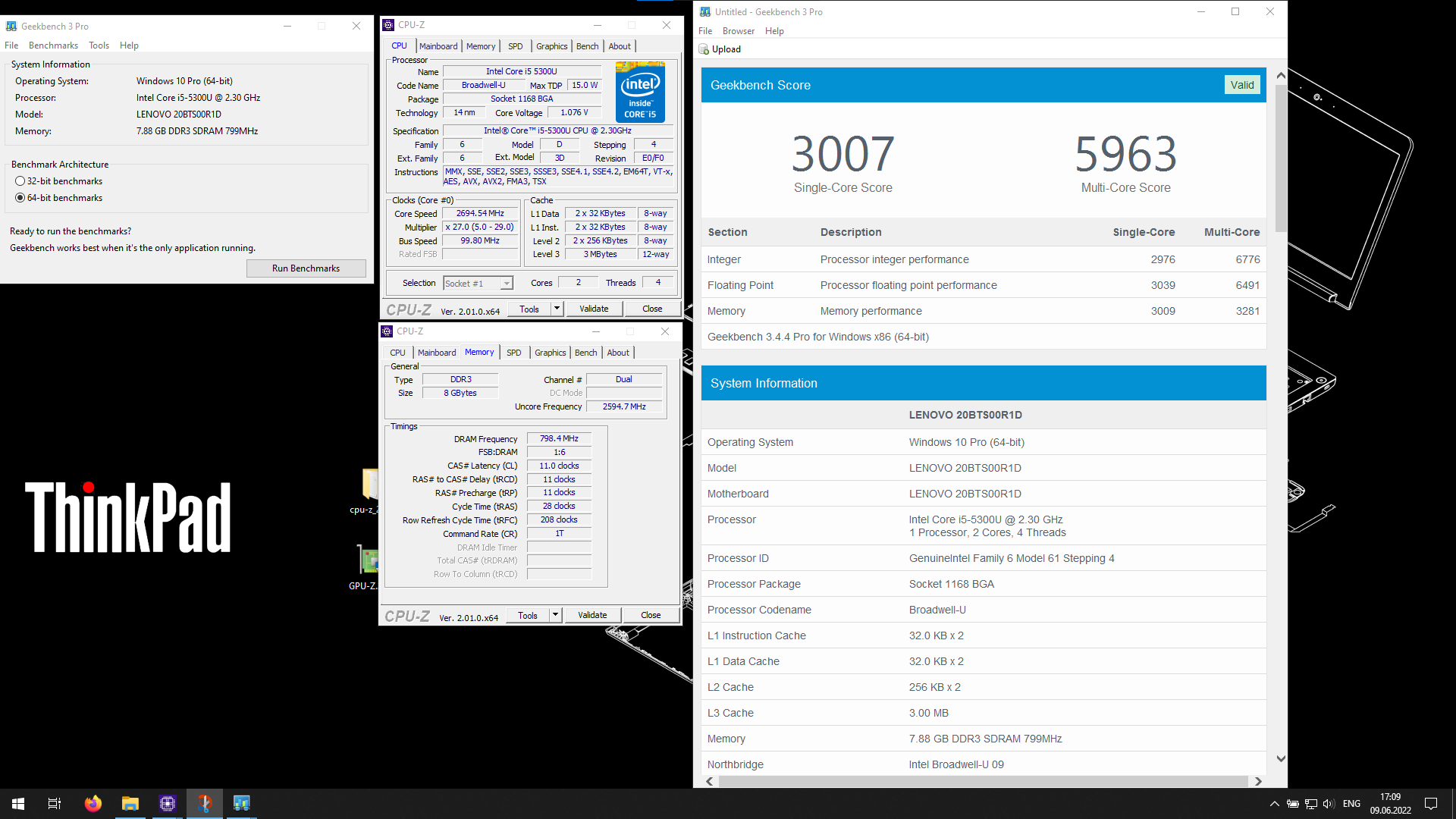This screenshot has height=819, width=1456.
Task: Switch to Memory tab in upper CPU-Z
Action: pyautogui.click(x=481, y=46)
